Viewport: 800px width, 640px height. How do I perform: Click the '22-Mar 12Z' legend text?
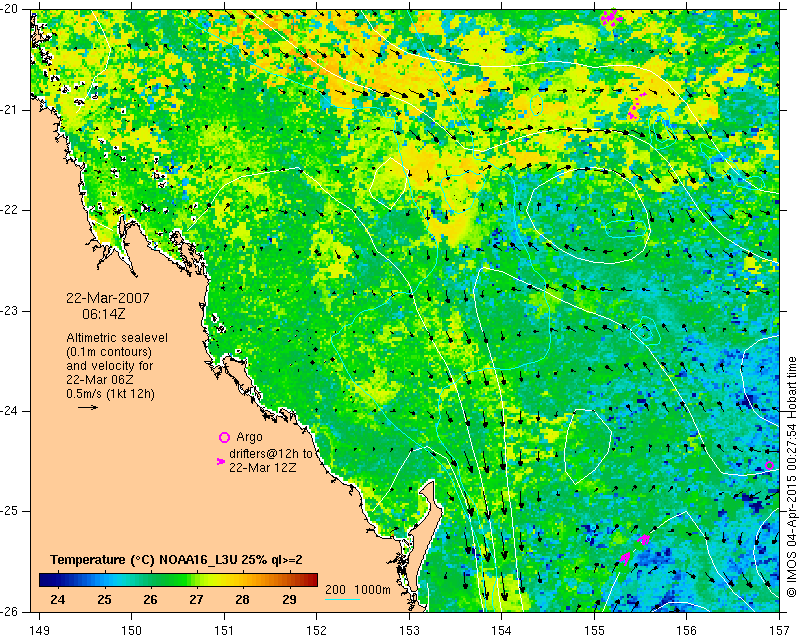click(262, 467)
